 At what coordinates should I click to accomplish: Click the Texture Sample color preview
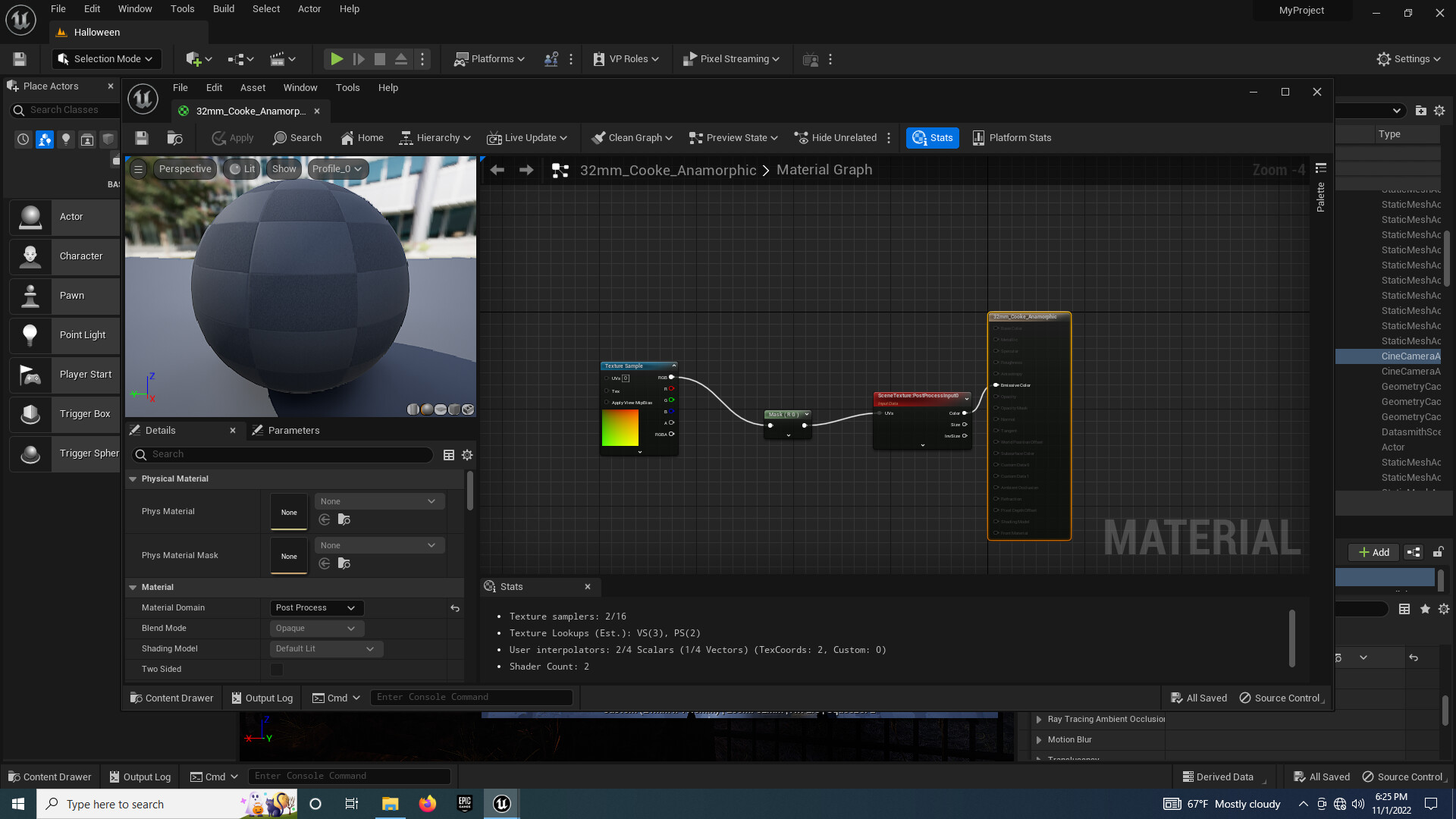pyautogui.click(x=620, y=428)
